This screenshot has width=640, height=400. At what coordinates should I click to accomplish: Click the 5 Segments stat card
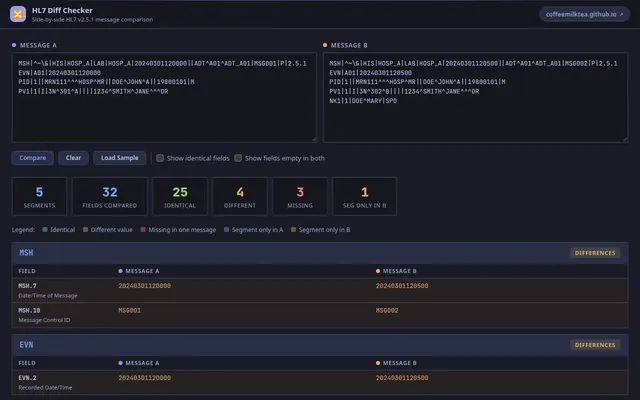[39, 196]
